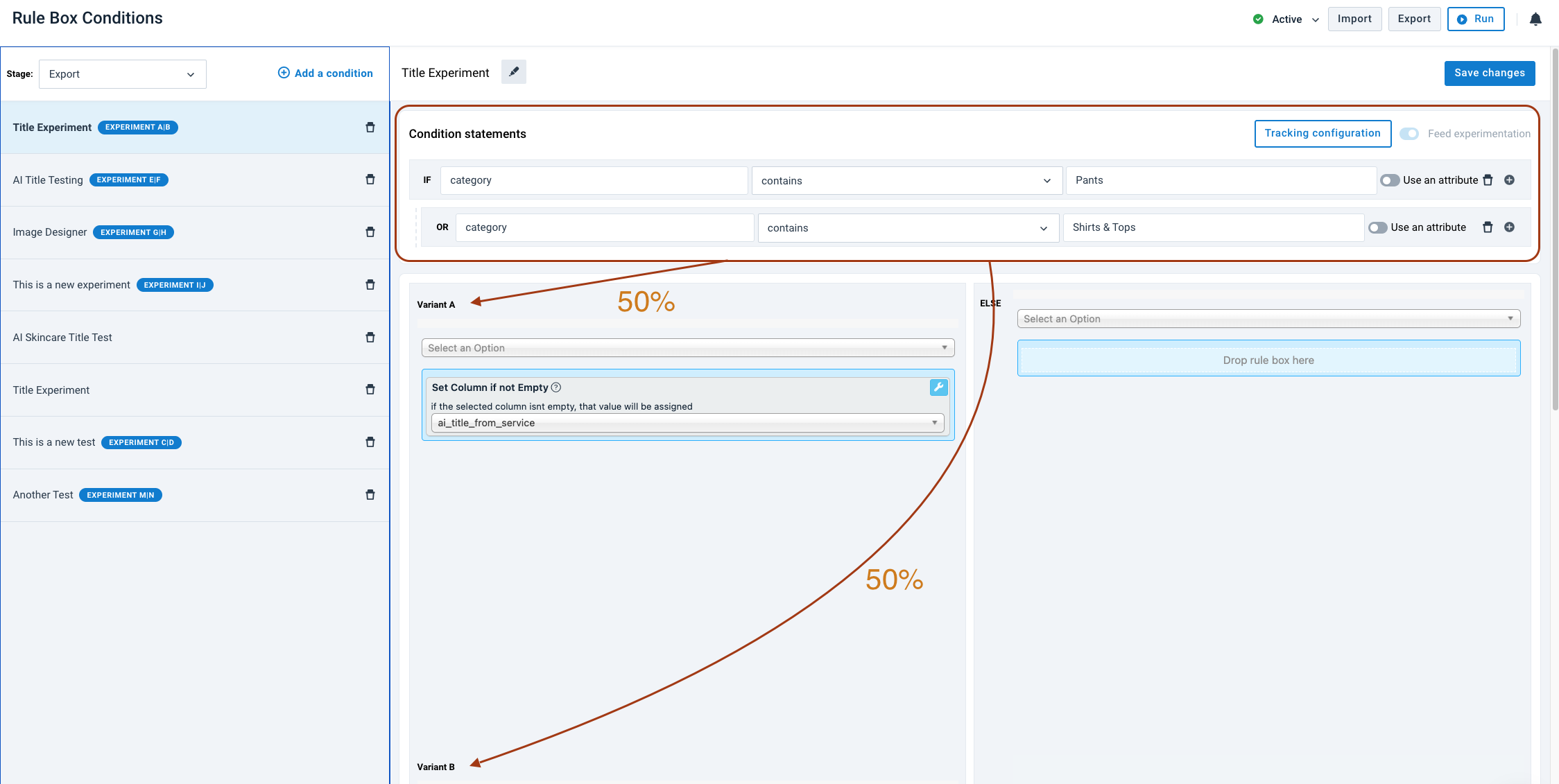Delete This is a new test condition
The image size is (1559, 784).
pyautogui.click(x=370, y=442)
